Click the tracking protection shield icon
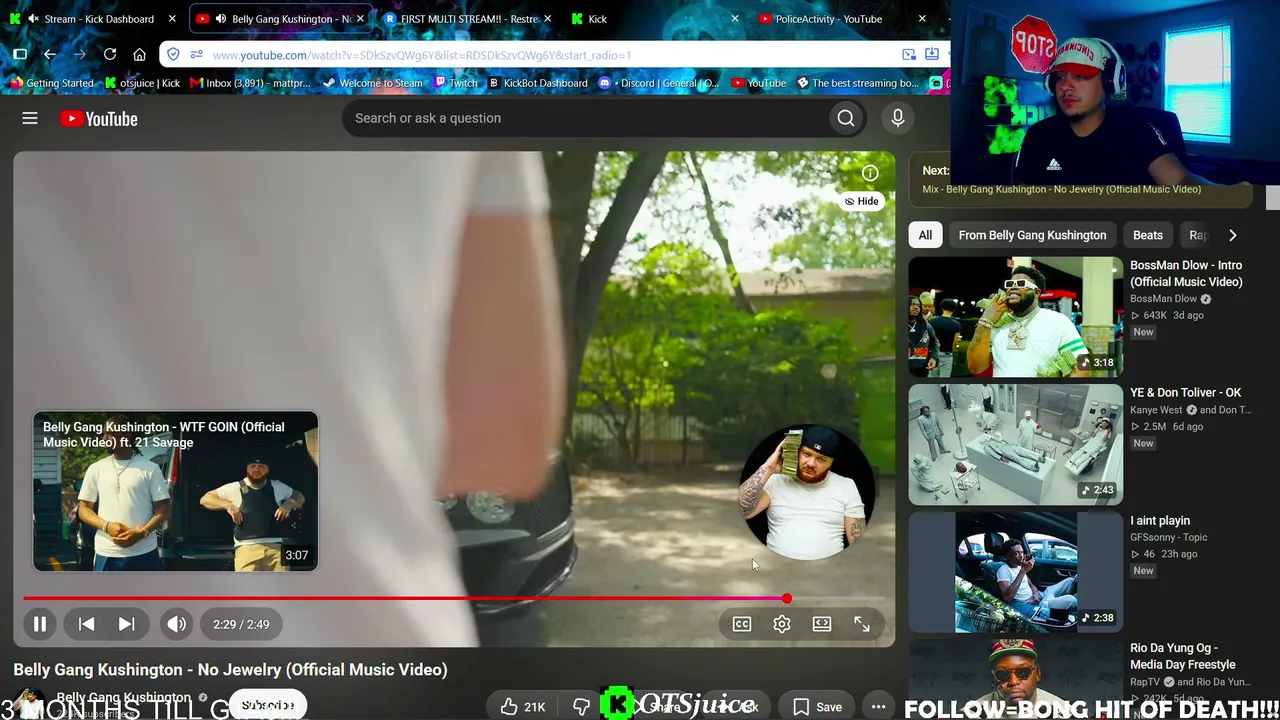Viewport: 1280px width, 720px height. pyautogui.click(x=173, y=55)
